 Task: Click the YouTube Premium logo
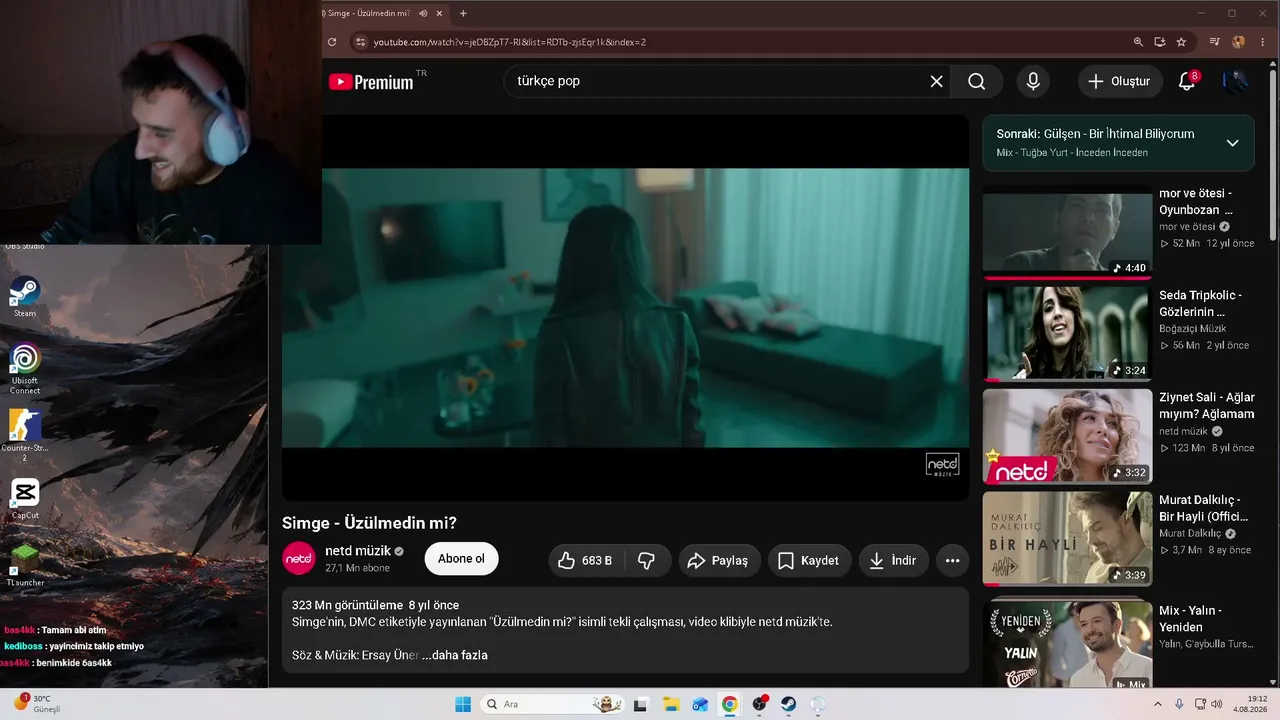[x=371, y=82]
